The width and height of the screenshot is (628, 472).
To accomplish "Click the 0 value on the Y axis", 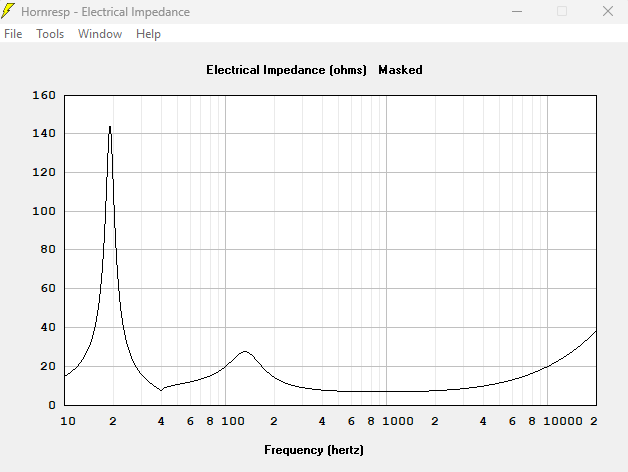I will click(52, 405).
